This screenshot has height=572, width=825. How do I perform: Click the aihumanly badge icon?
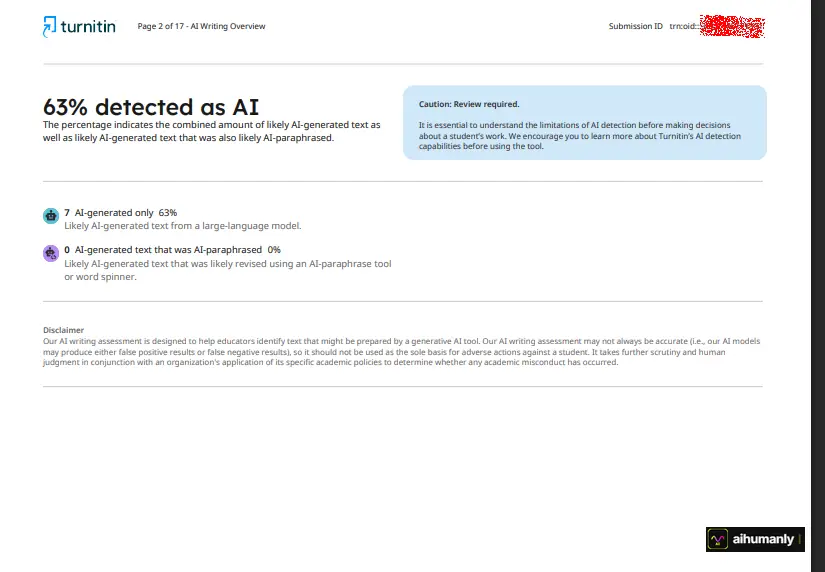coord(718,539)
